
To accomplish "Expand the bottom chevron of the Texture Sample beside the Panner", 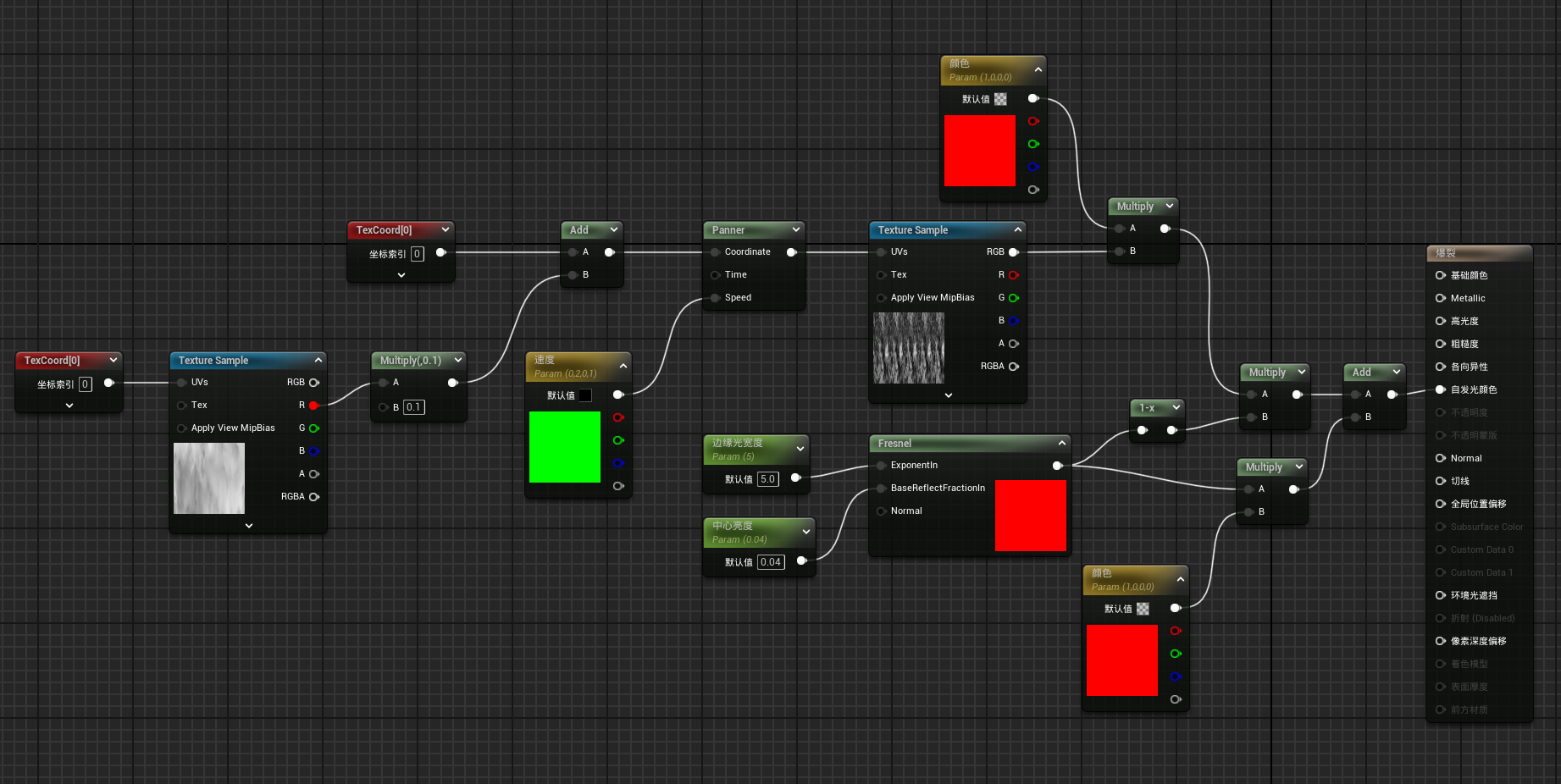I will pyautogui.click(x=948, y=395).
